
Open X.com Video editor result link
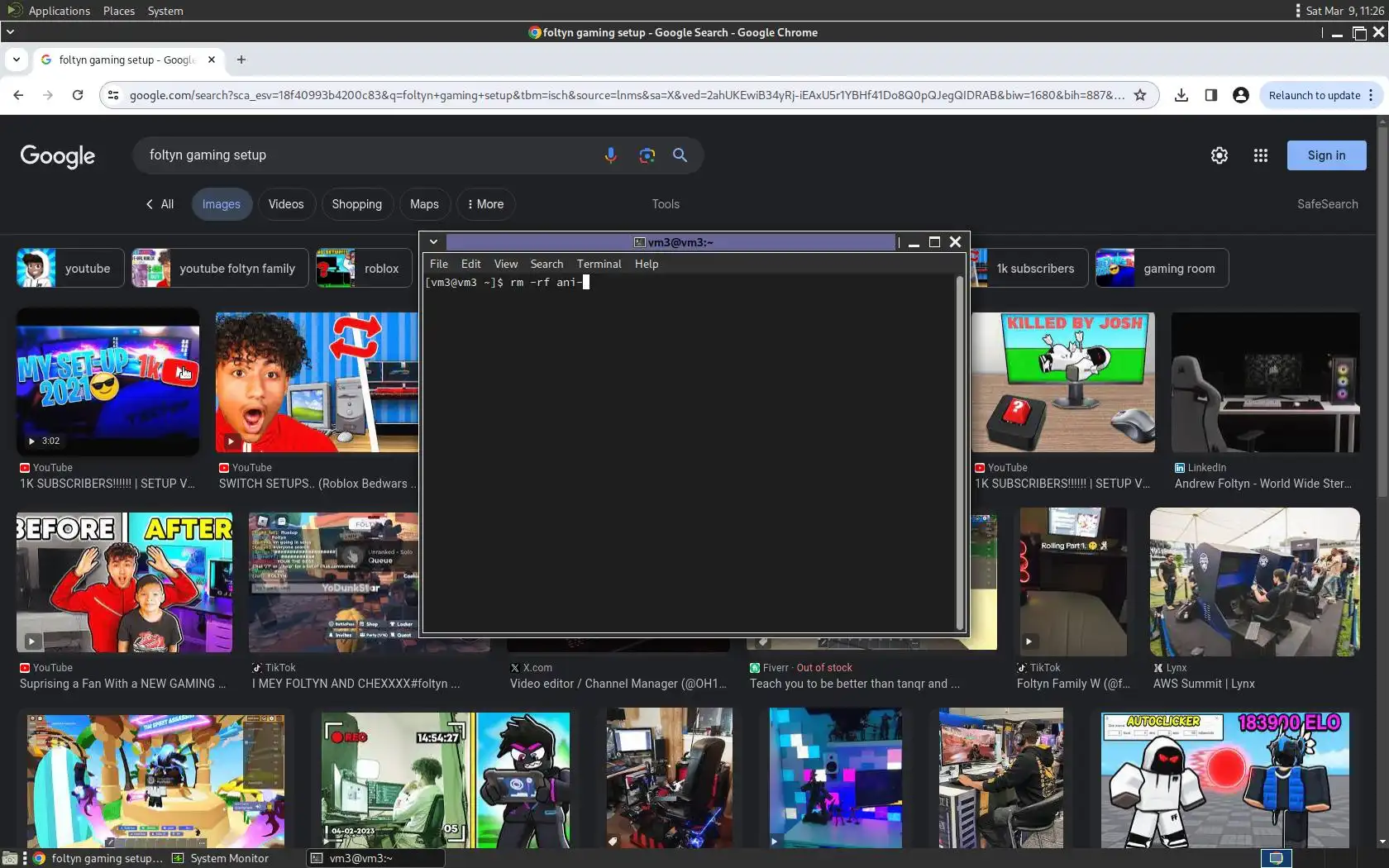(618, 684)
